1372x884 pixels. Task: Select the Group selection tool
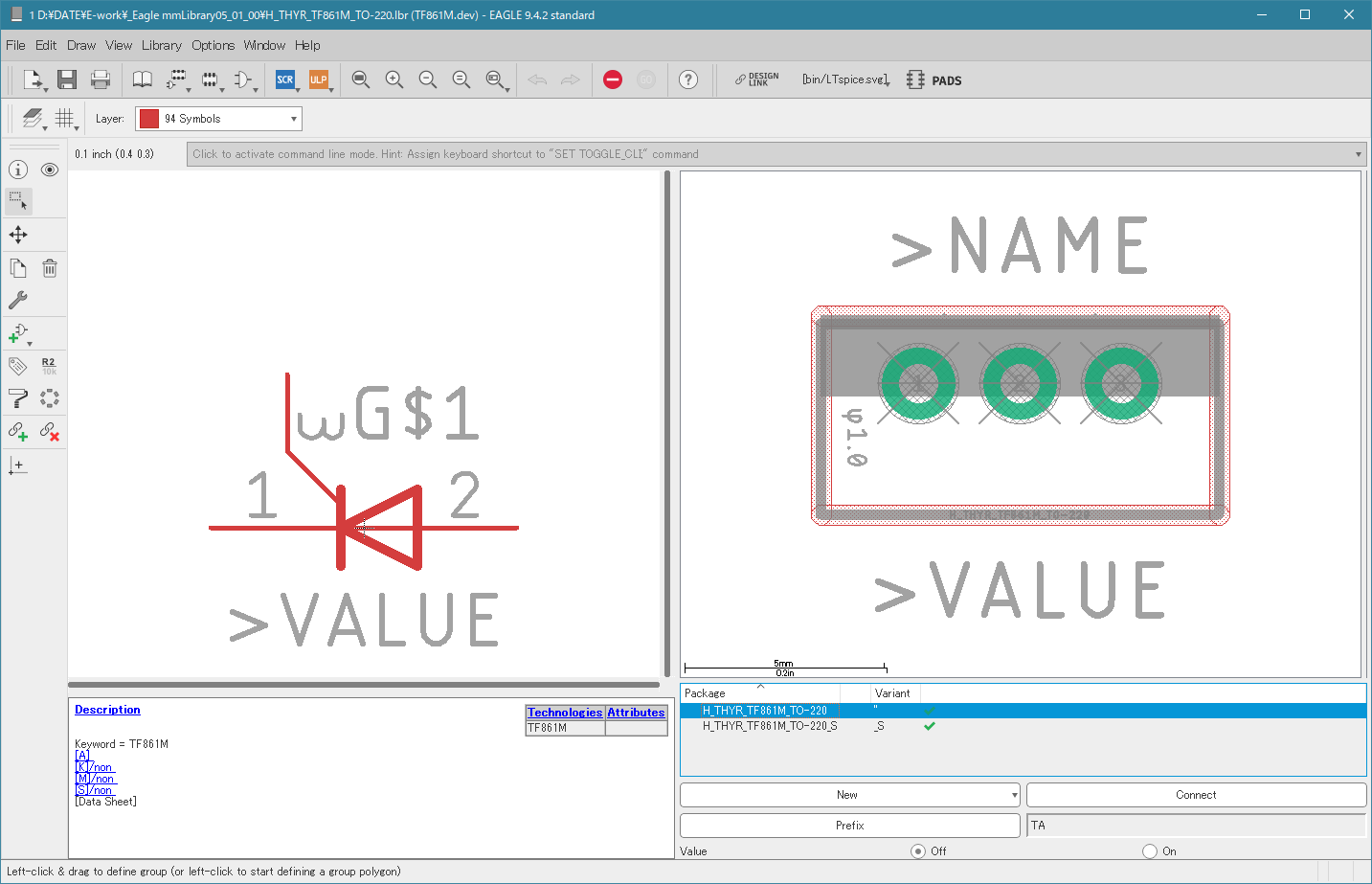coord(18,201)
